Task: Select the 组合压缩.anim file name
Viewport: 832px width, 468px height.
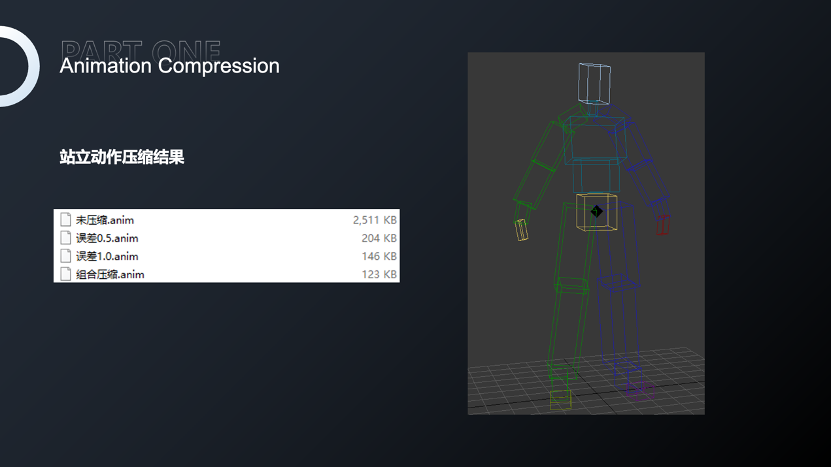Action: pyautogui.click(x=110, y=274)
